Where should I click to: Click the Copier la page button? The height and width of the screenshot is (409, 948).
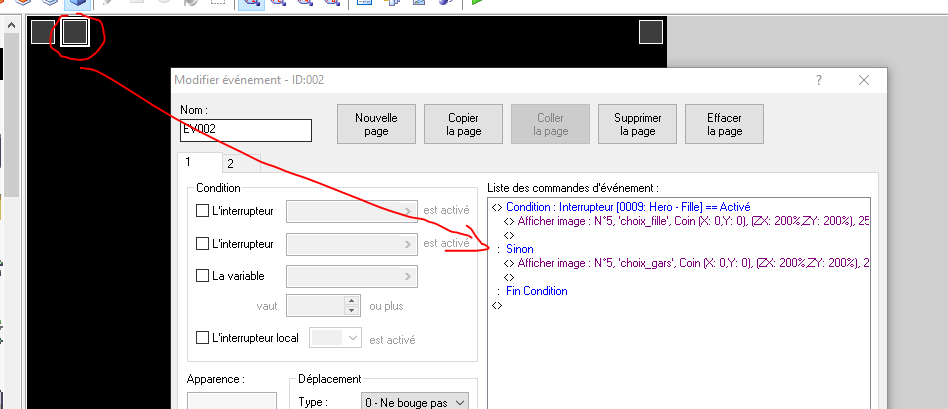click(464, 124)
